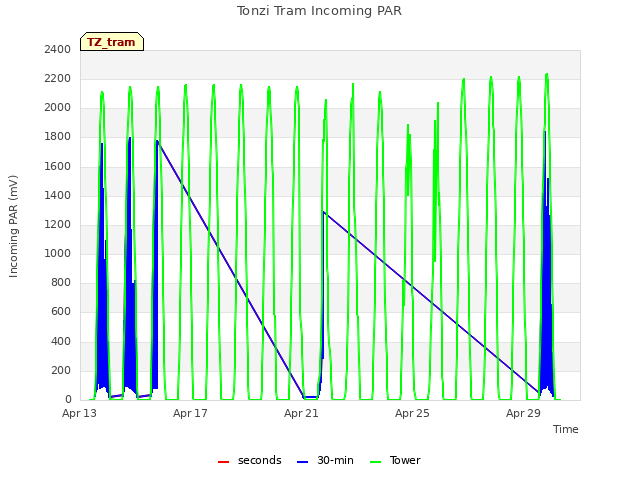Click the 1200 y-axis tick label
Screen dimensions: 640x480
58,224
